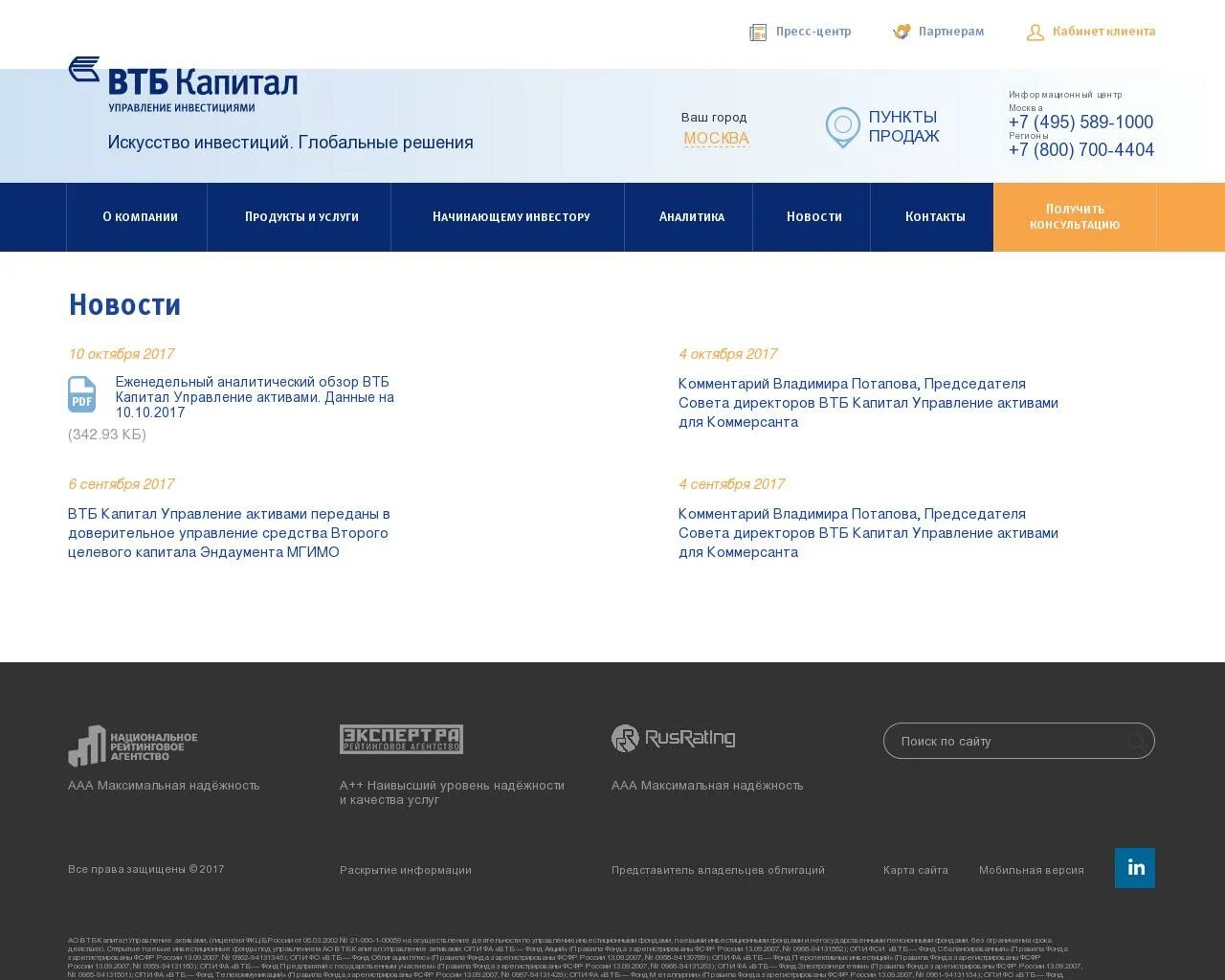Click the regions phone +7 (800) 700-4404
This screenshot has height=980, width=1225.
(1081, 150)
